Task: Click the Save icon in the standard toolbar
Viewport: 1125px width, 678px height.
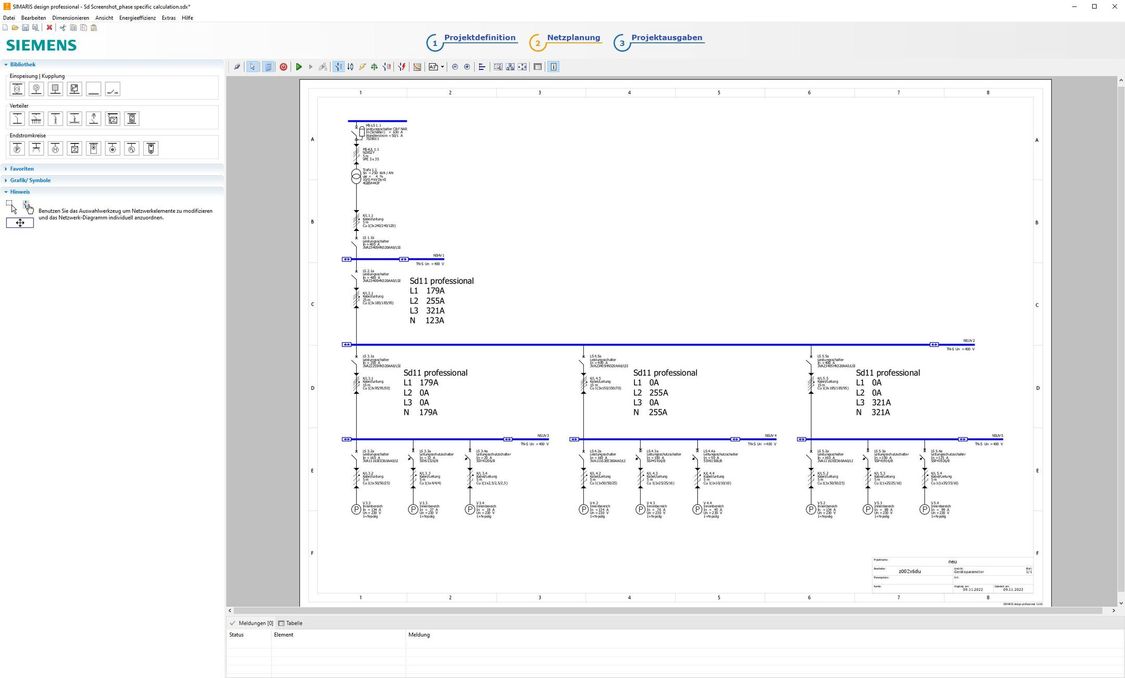Action: (25, 28)
